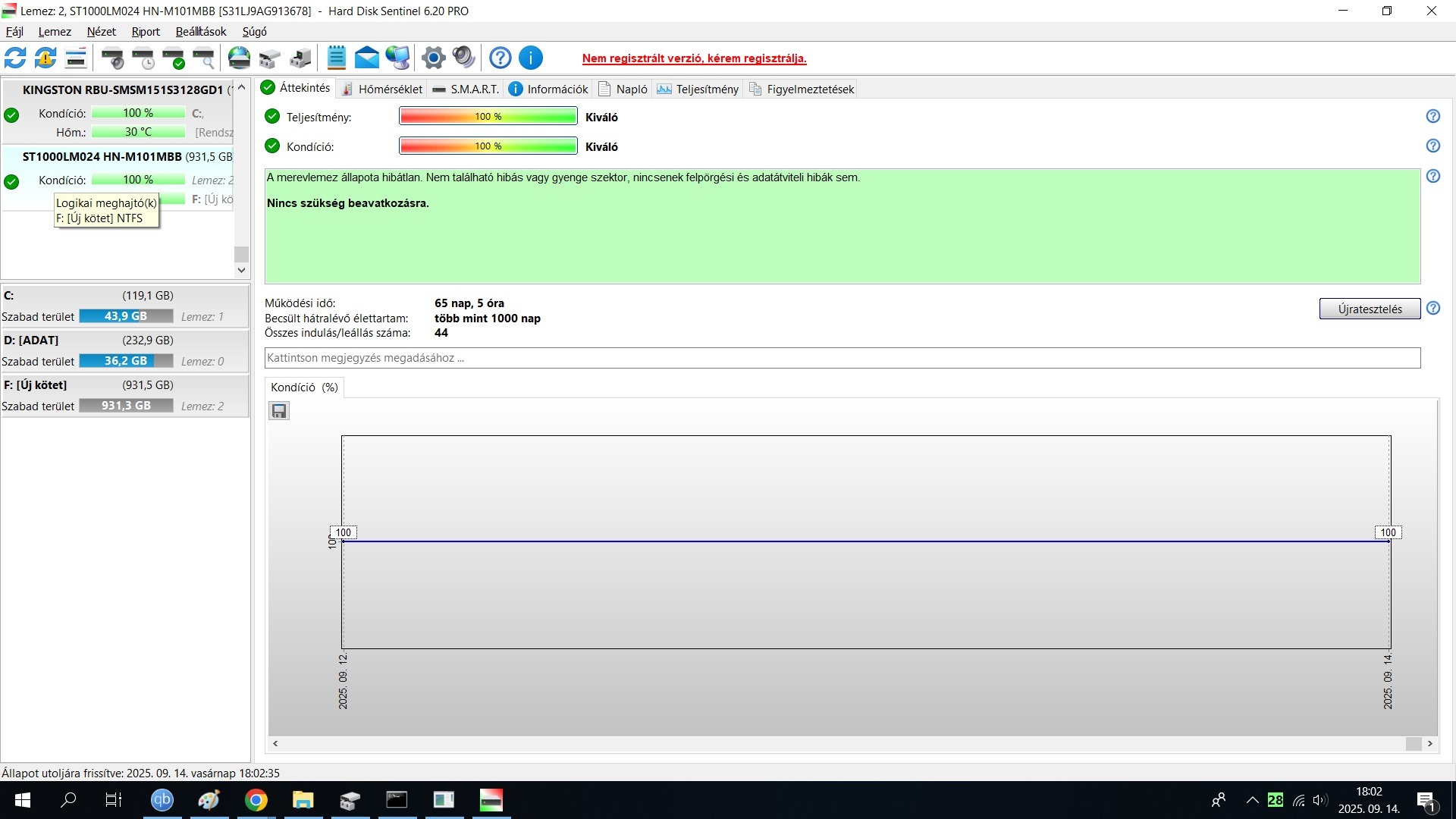
Task: Click the disk with magnifier icon
Action: tap(204, 58)
